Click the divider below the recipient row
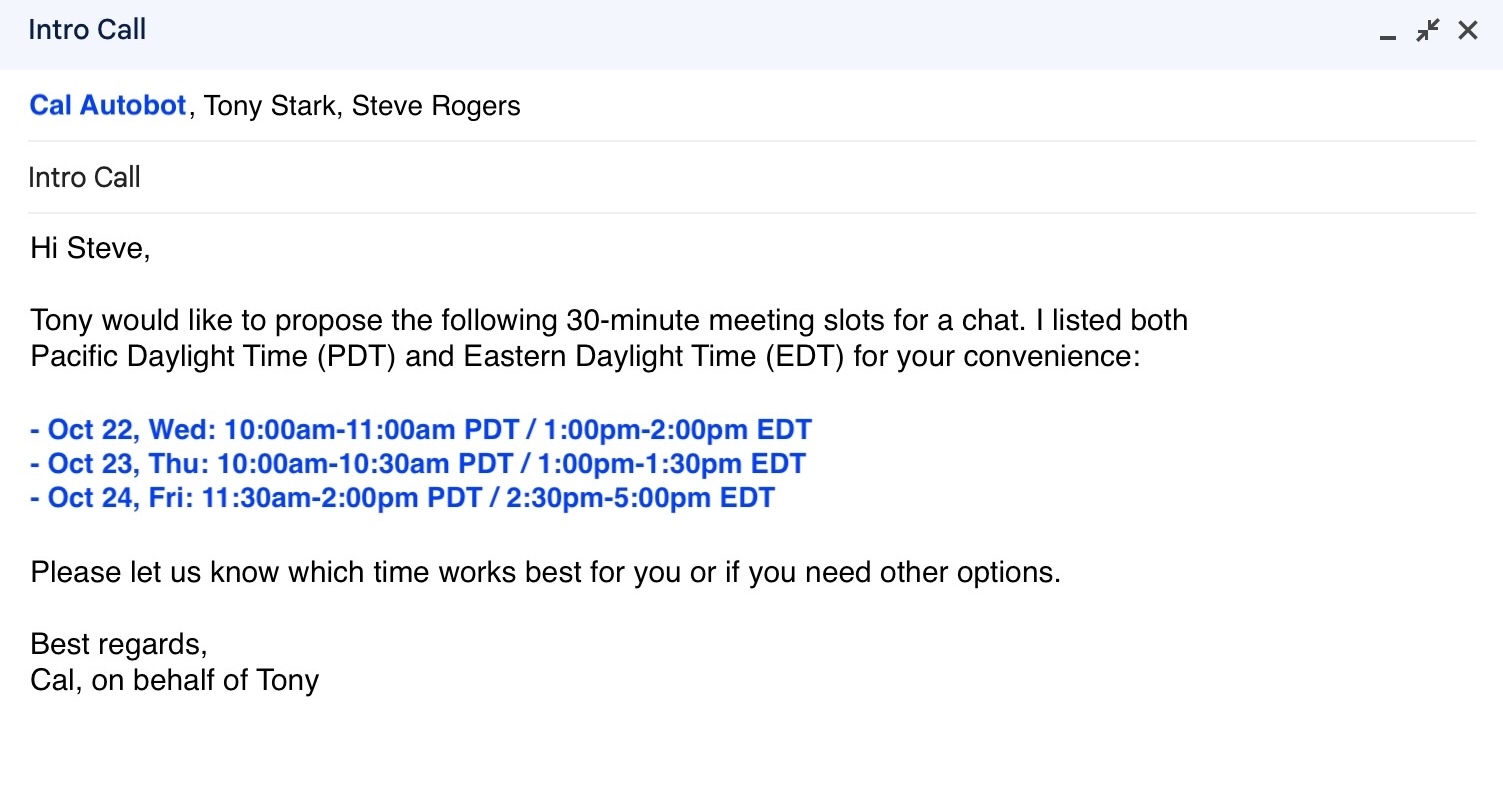The height and width of the screenshot is (811, 1503). [750, 141]
